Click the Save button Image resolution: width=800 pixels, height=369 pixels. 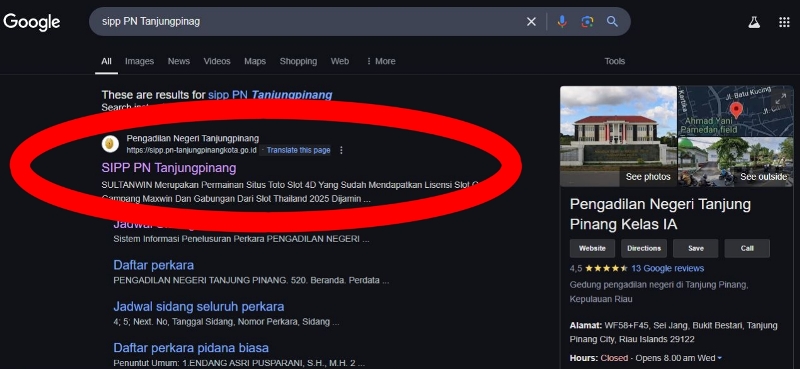pyautogui.click(x=695, y=249)
